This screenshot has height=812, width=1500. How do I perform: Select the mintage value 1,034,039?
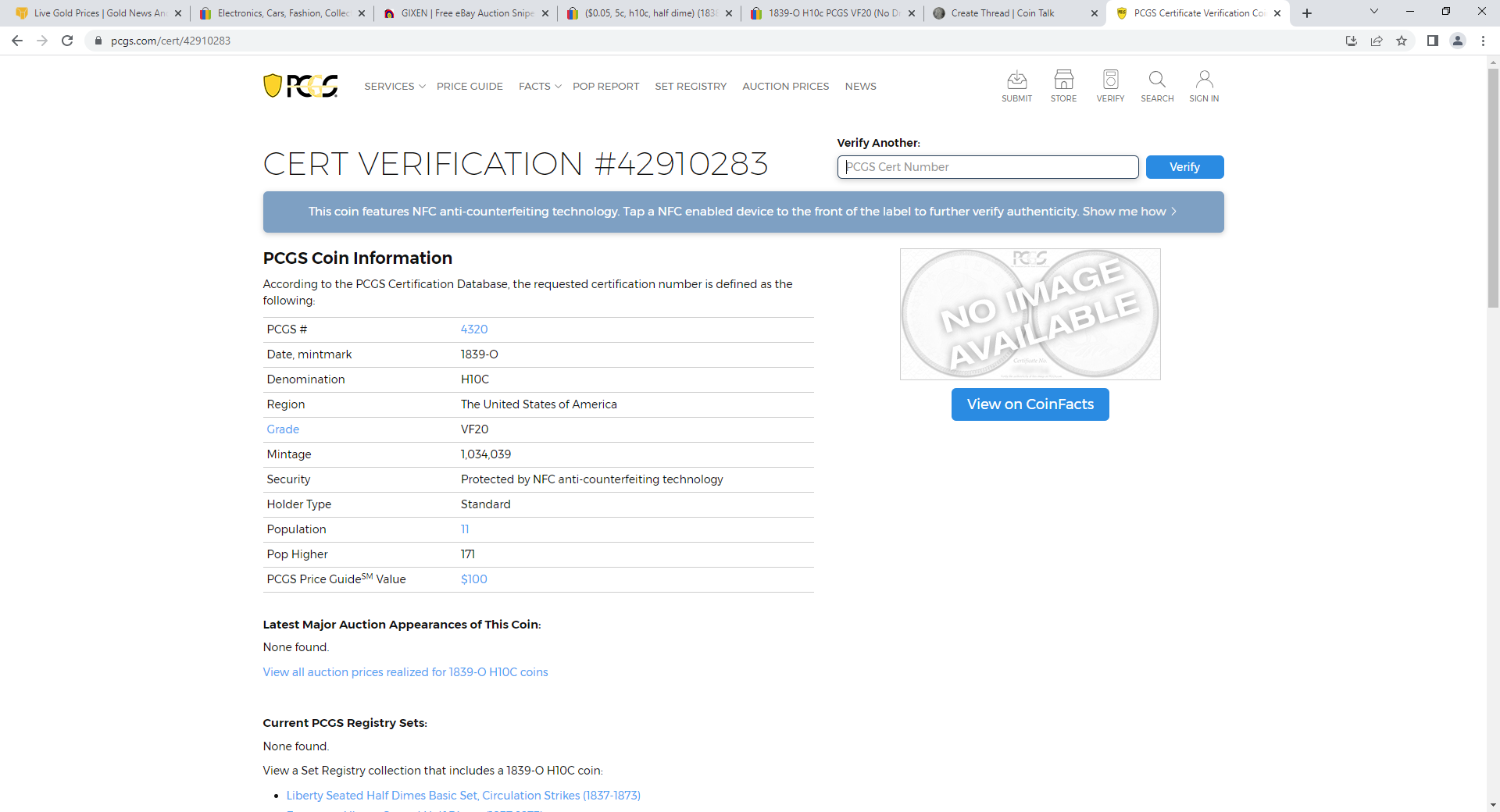coord(485,454)
